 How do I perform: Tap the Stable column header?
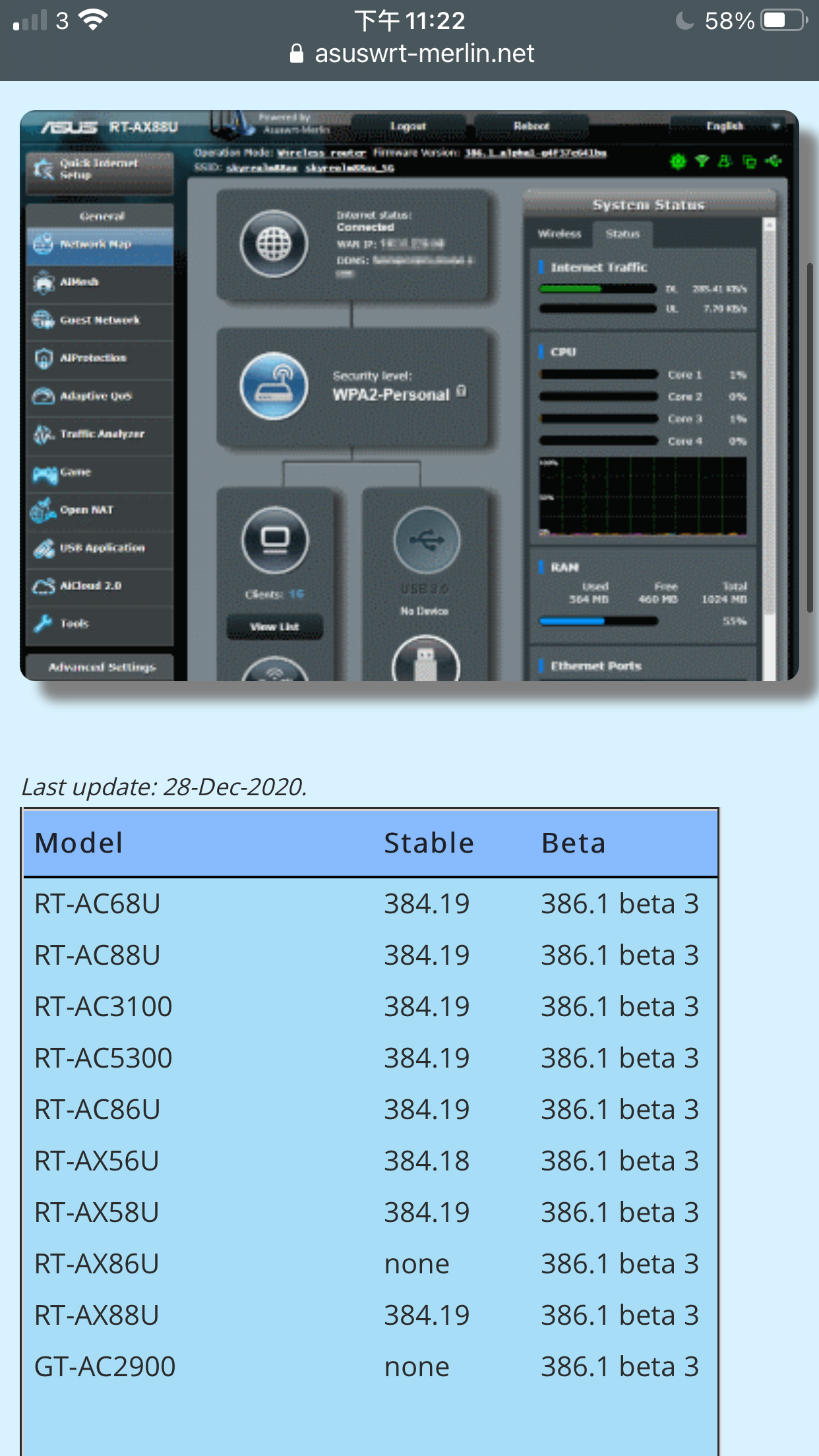pos(429,843)
